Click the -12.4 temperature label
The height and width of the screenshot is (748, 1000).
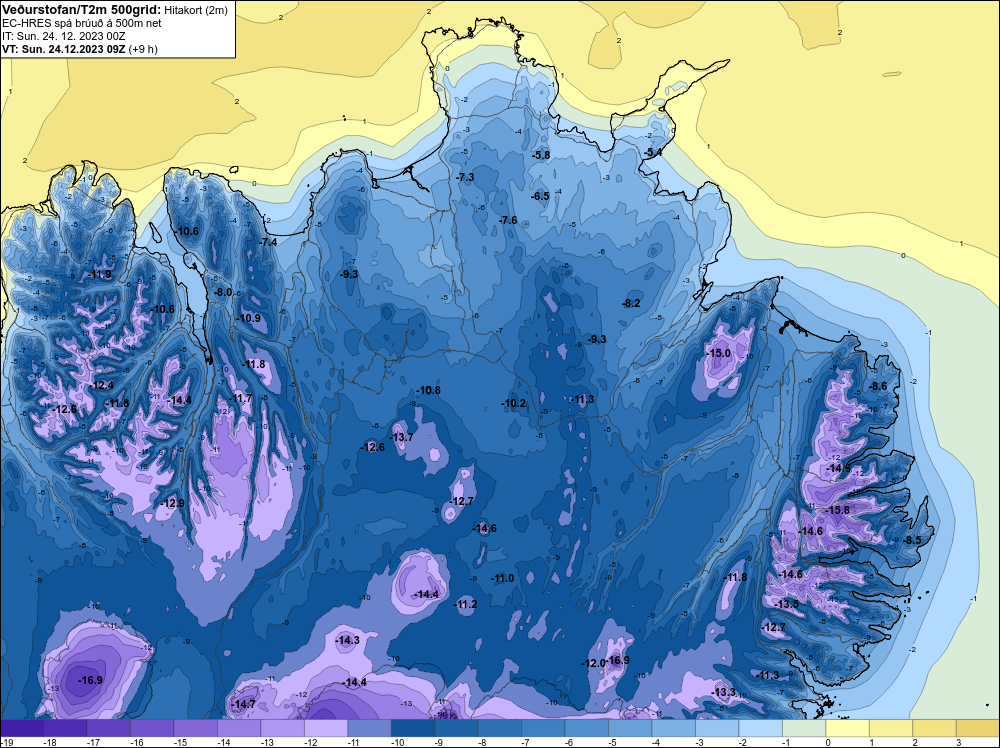(x=103, y=385)
